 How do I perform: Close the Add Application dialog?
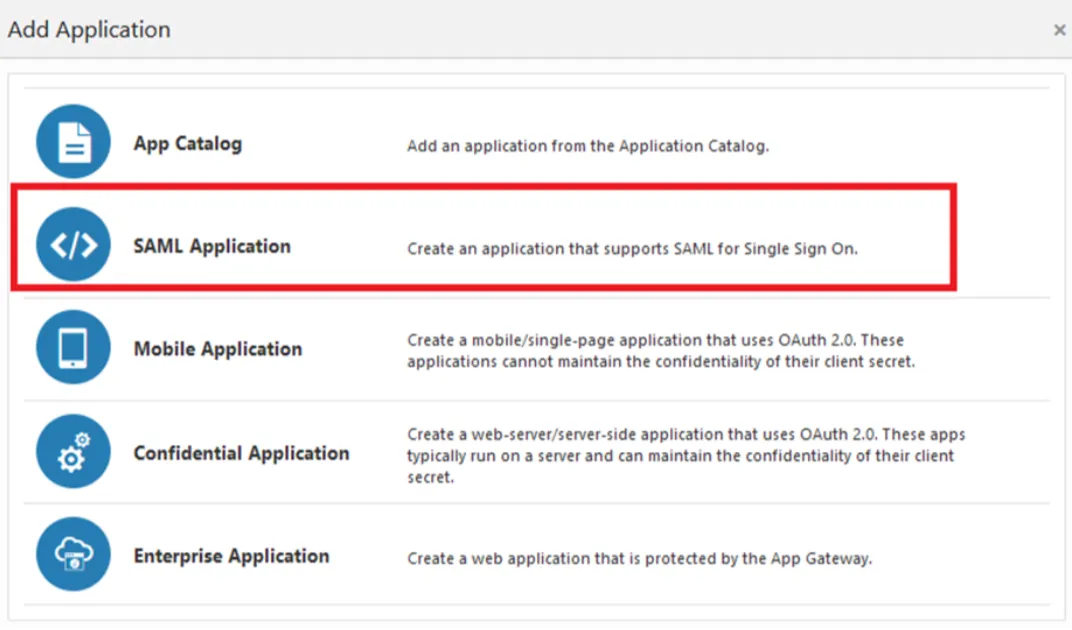pos(1059,30)
